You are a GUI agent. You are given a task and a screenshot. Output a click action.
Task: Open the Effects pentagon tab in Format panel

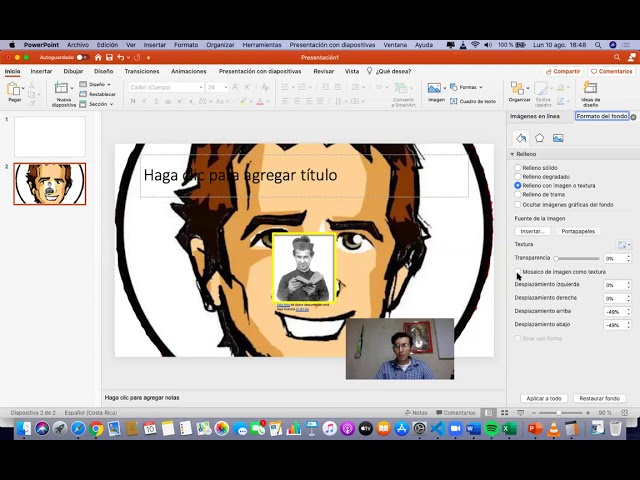pos(539,138)
